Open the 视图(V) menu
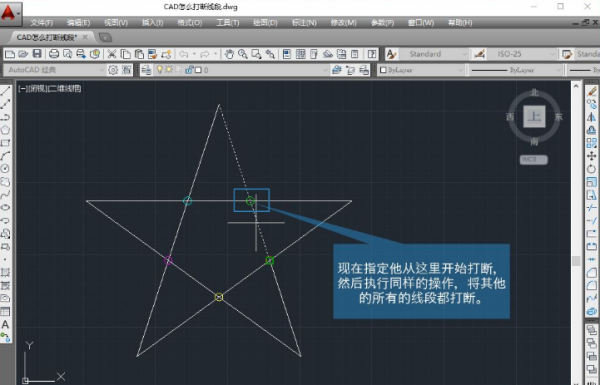Screen dimensions: 600x385 tap(116, 23)
